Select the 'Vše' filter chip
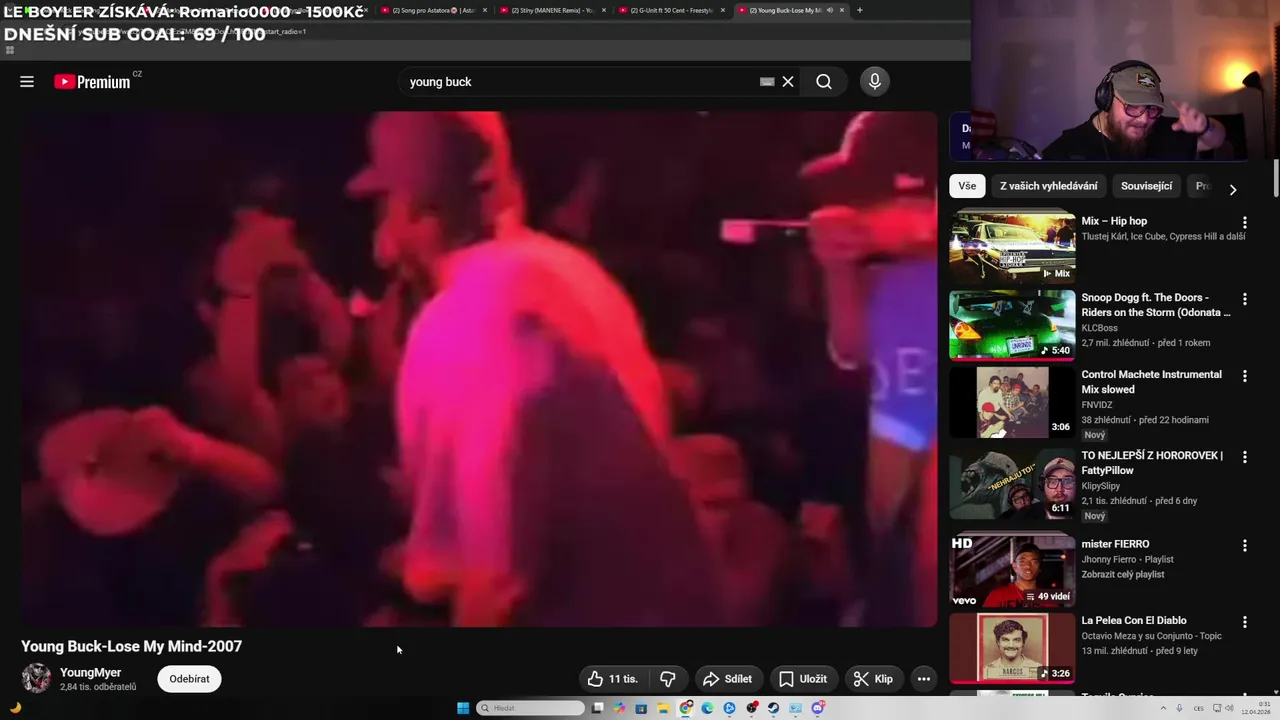Image resolution: width=1280 pixels, height=720 pixels. (x=967, y=186)
